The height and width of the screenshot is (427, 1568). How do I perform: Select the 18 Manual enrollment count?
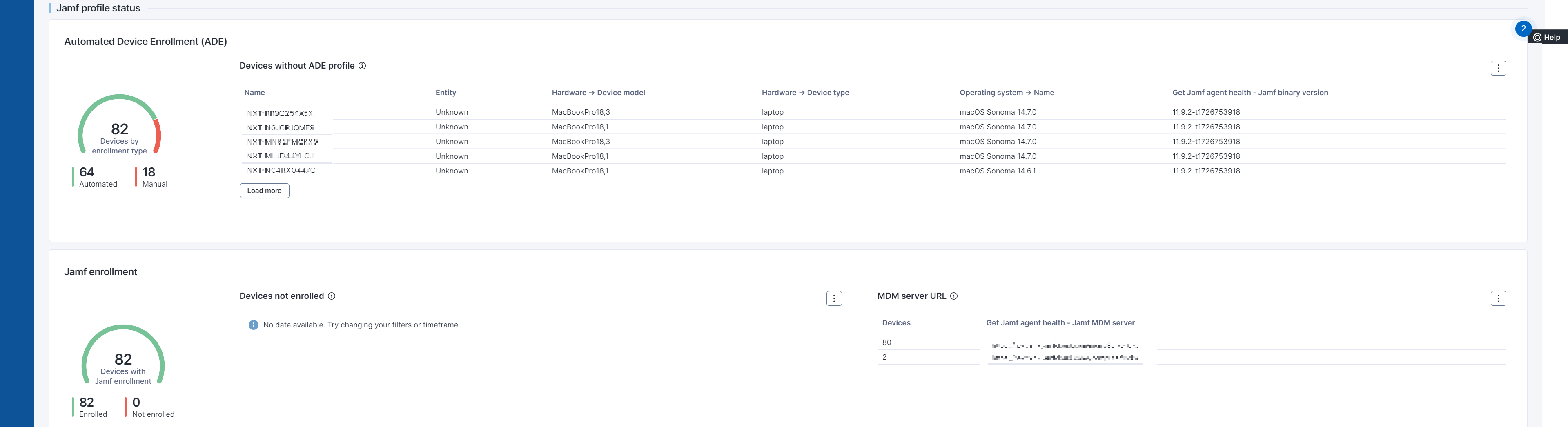[150, 176]
